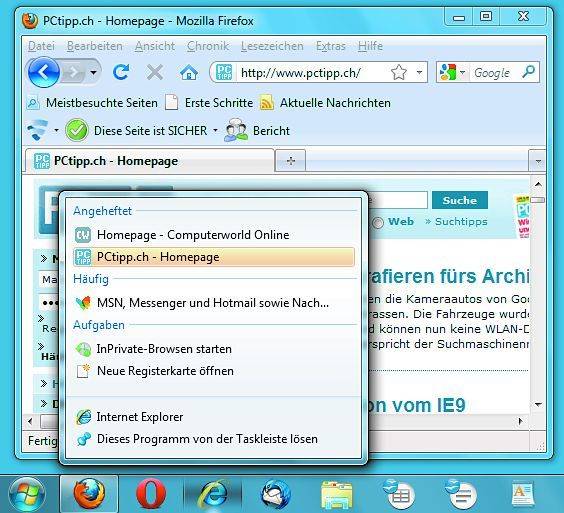Image resolution: width=564 pixels, height=513 pixels.
Task: Click the Firefox taskbar icon
Action: point(89,494)
